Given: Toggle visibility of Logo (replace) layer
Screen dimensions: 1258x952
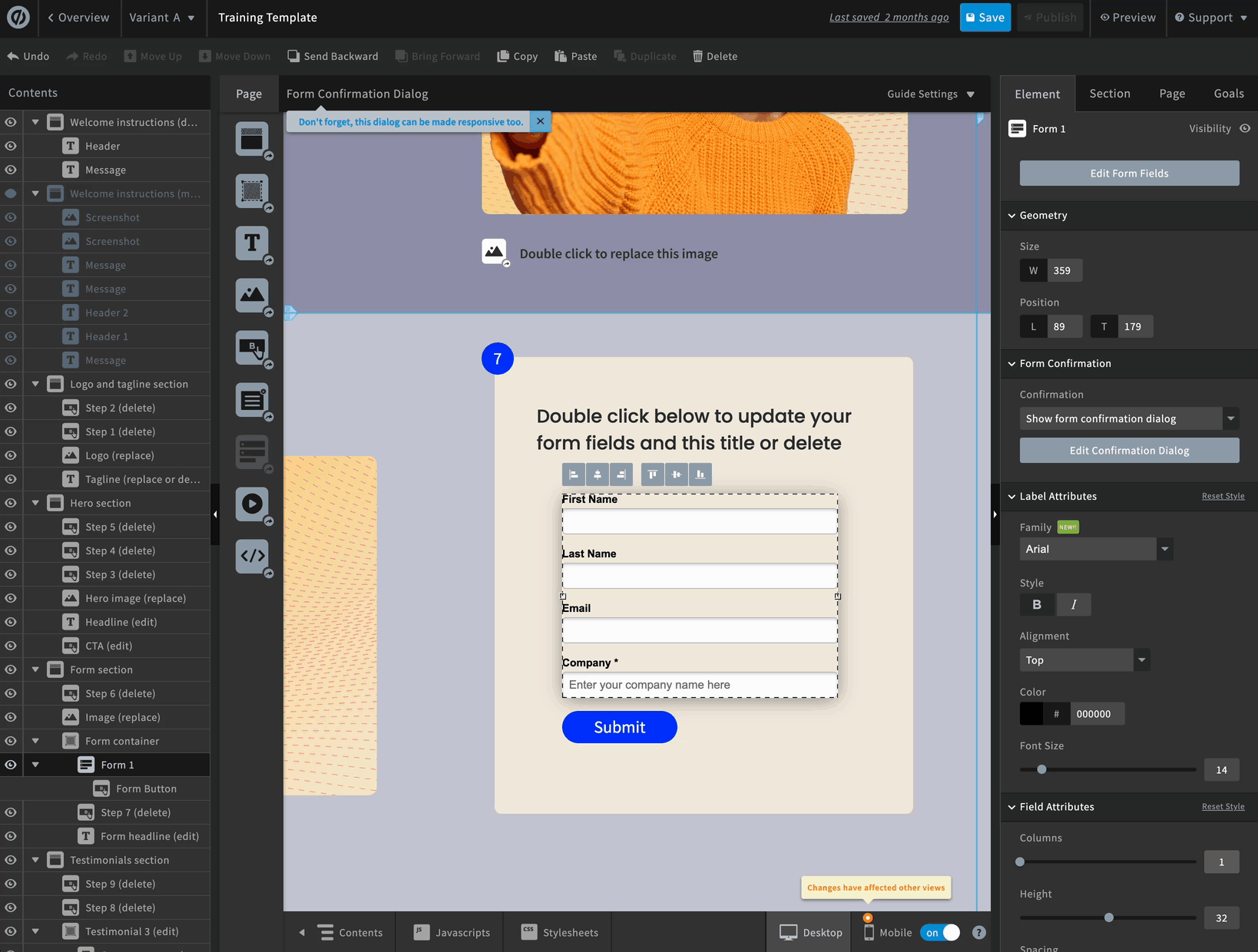Looking at the screenshot, I should pyautogui.click(x=11, y=455).
